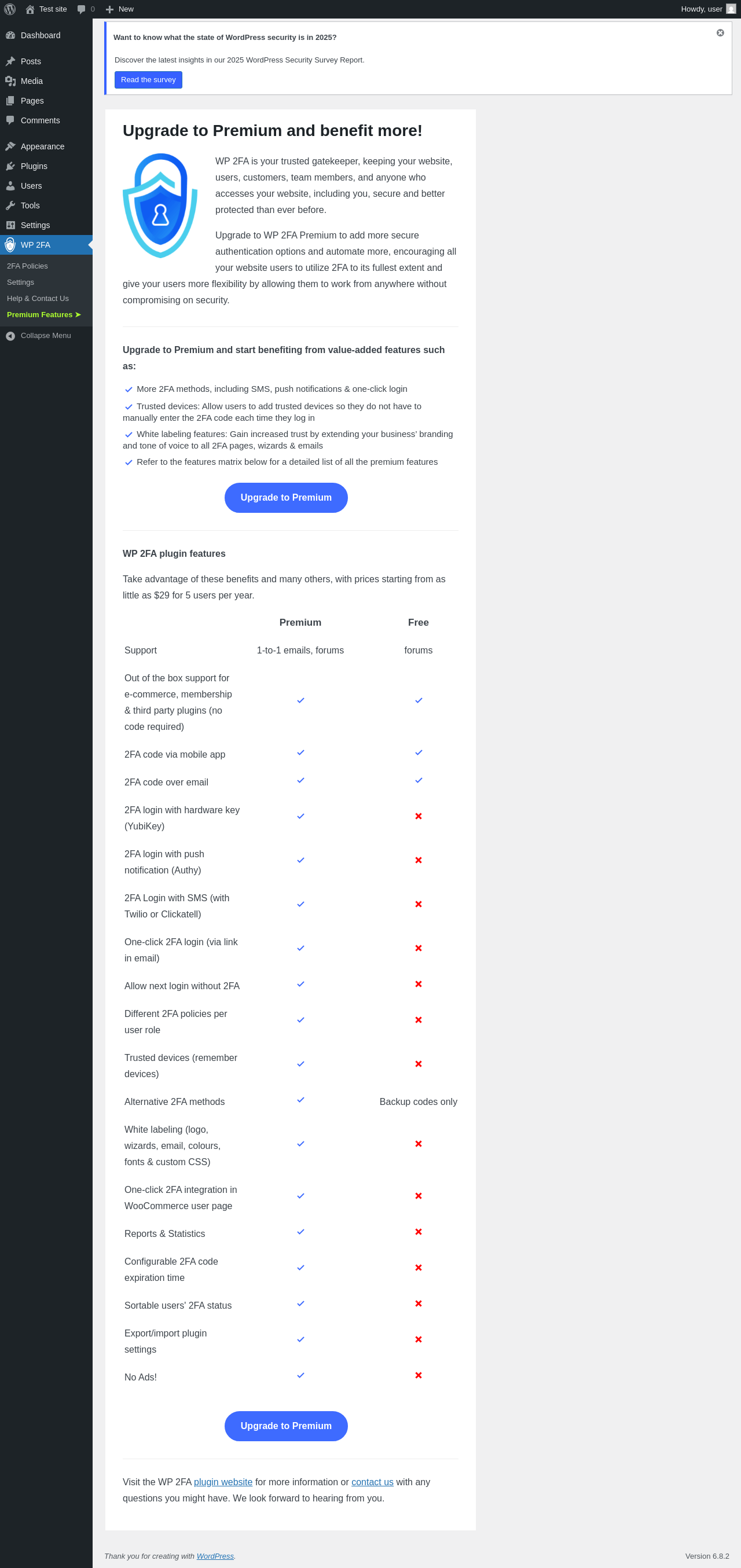741x1568 pixels.
Task: Click the top Upgrade to Premium button
Action: pyautogui.click(x=285, y=497)
